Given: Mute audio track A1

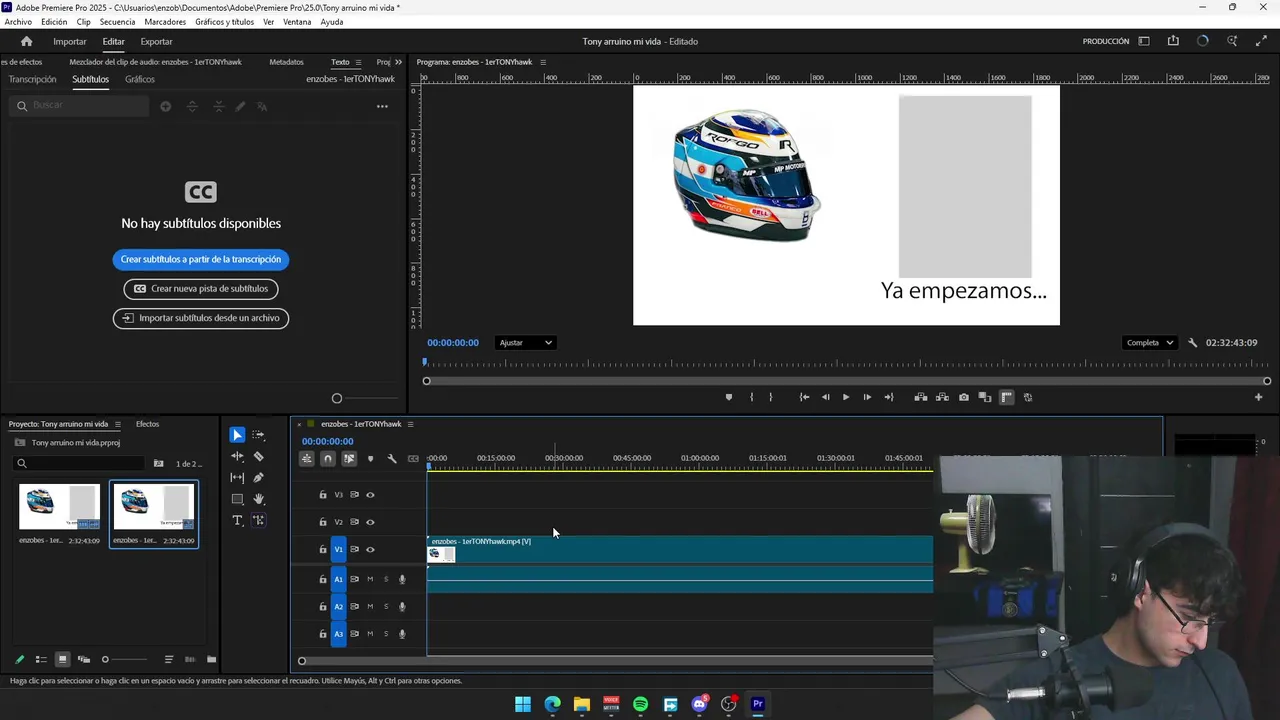Looking at the screenshot, I should 370,579.
